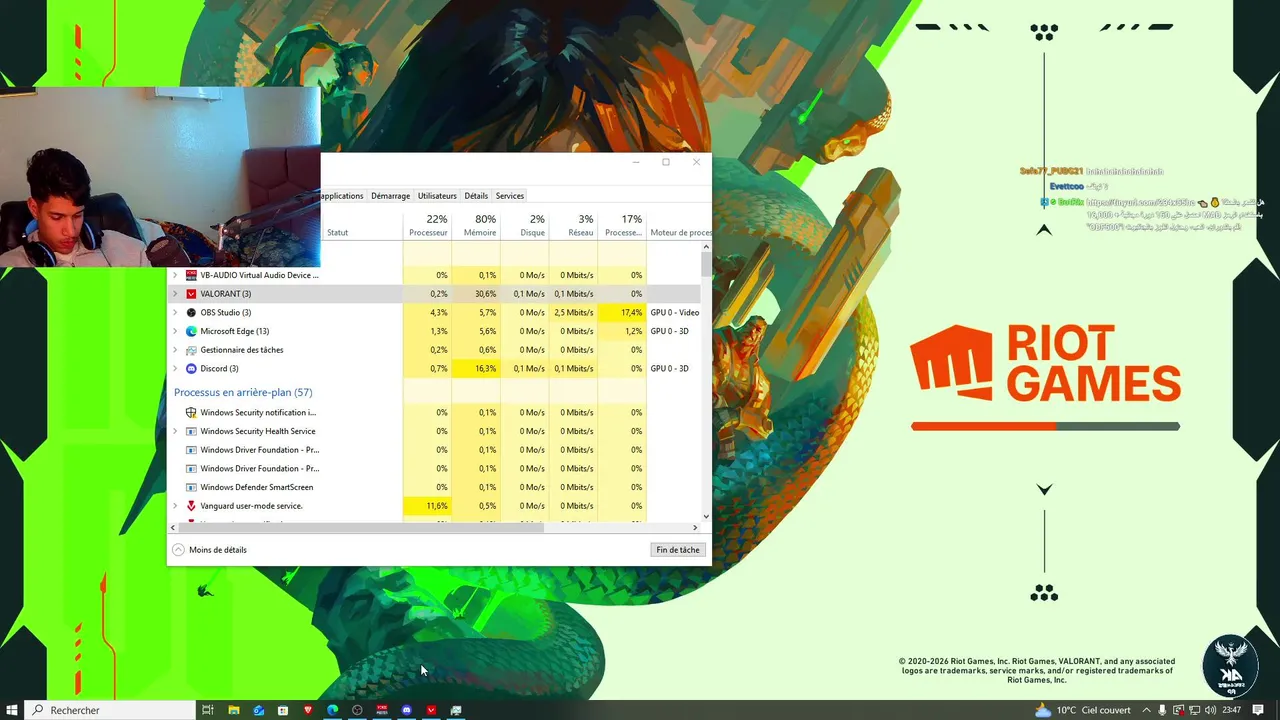The width and height of the screenshot is (1280, 720).
Task: Click the Fin de tâche button
Action: pos(678,550)
